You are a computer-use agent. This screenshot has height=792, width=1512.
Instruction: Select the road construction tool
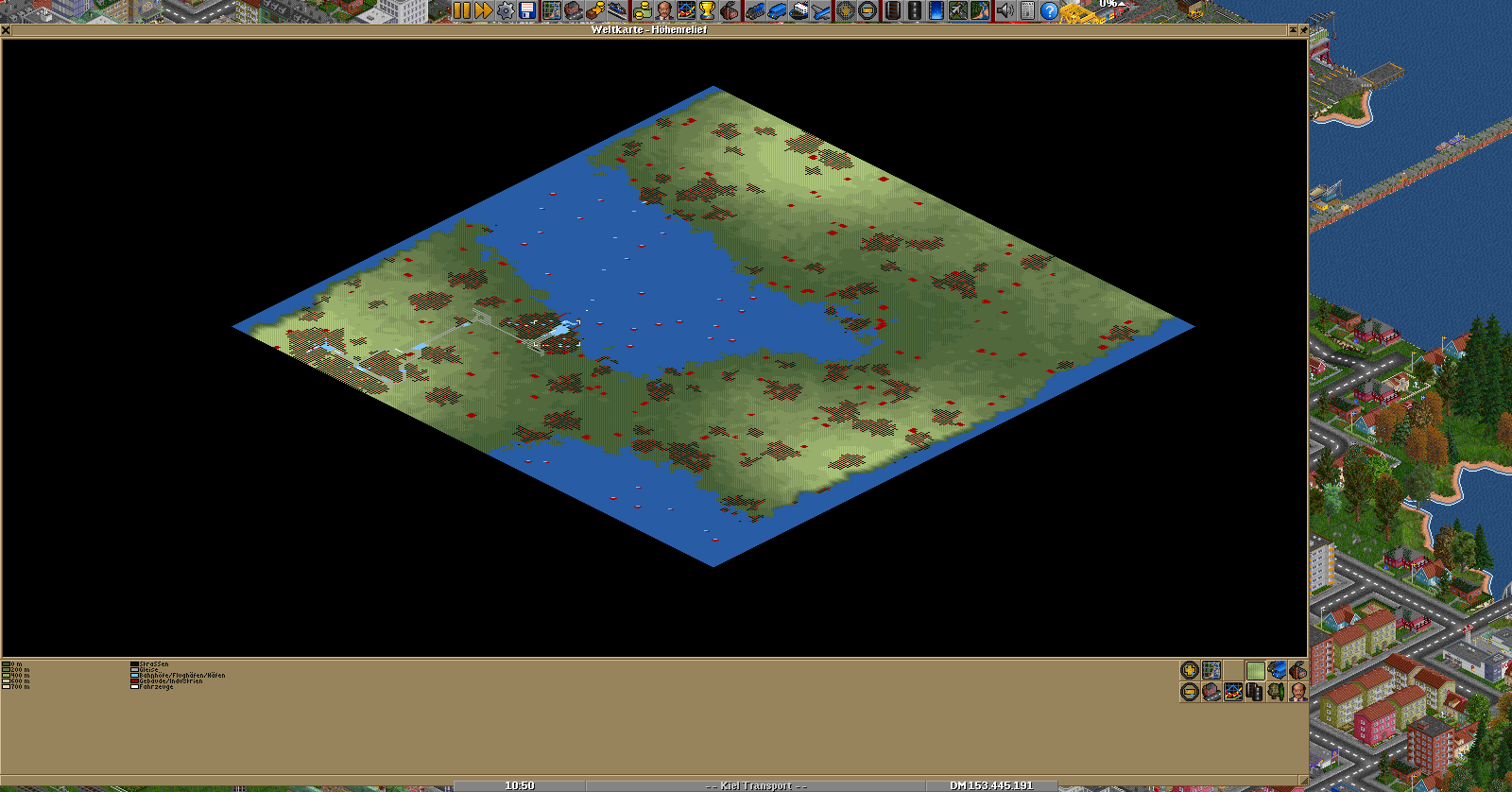click(x=913, y=10)
